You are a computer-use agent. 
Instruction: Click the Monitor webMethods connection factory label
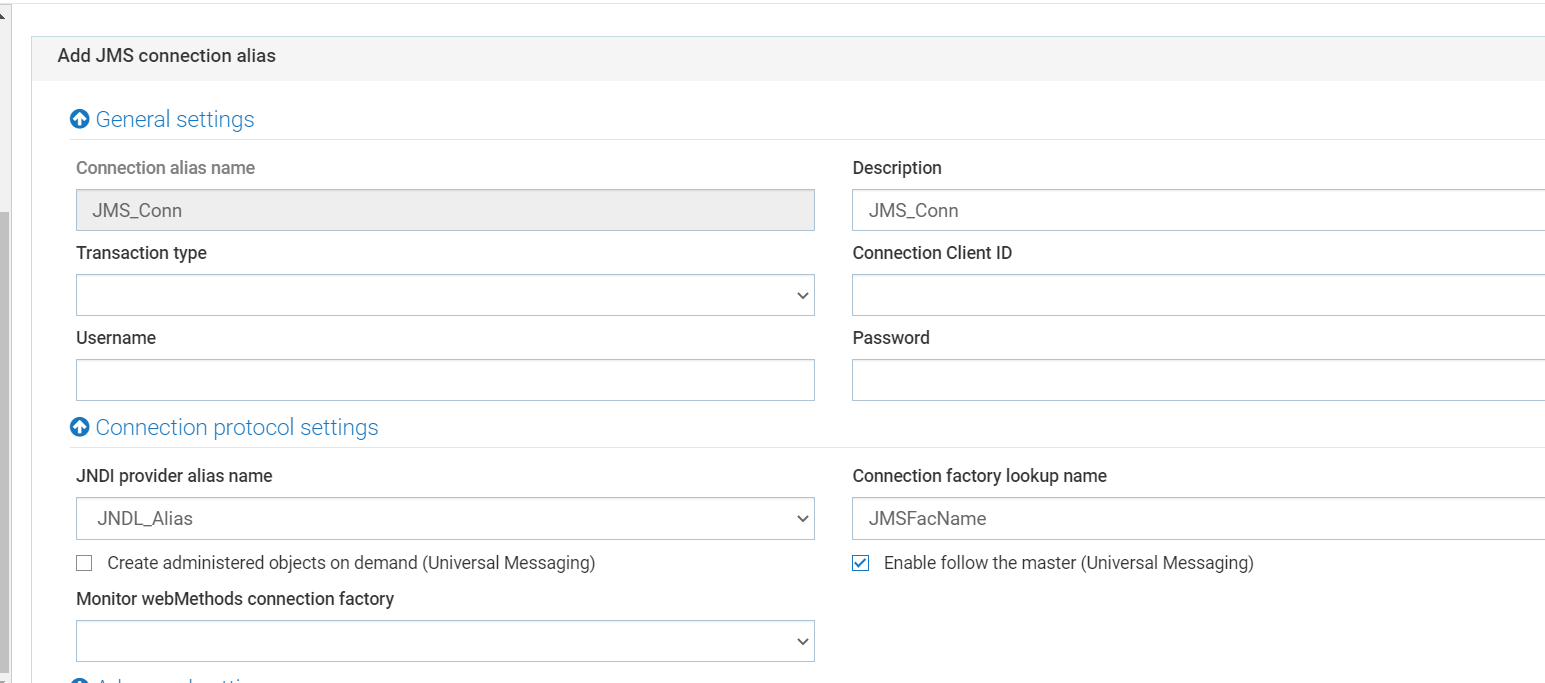pos(235,599)
